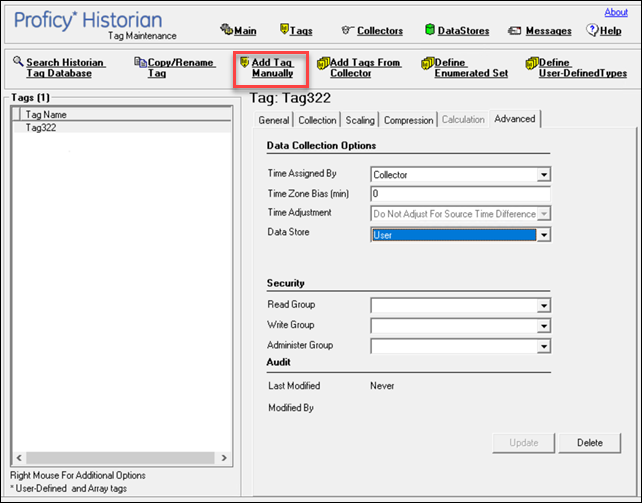Image resolution: width=642 pixels, height=503 pixels.
Task: Click the tag list horizontal scrollbar thumb
Action: (x=120, y=458)
